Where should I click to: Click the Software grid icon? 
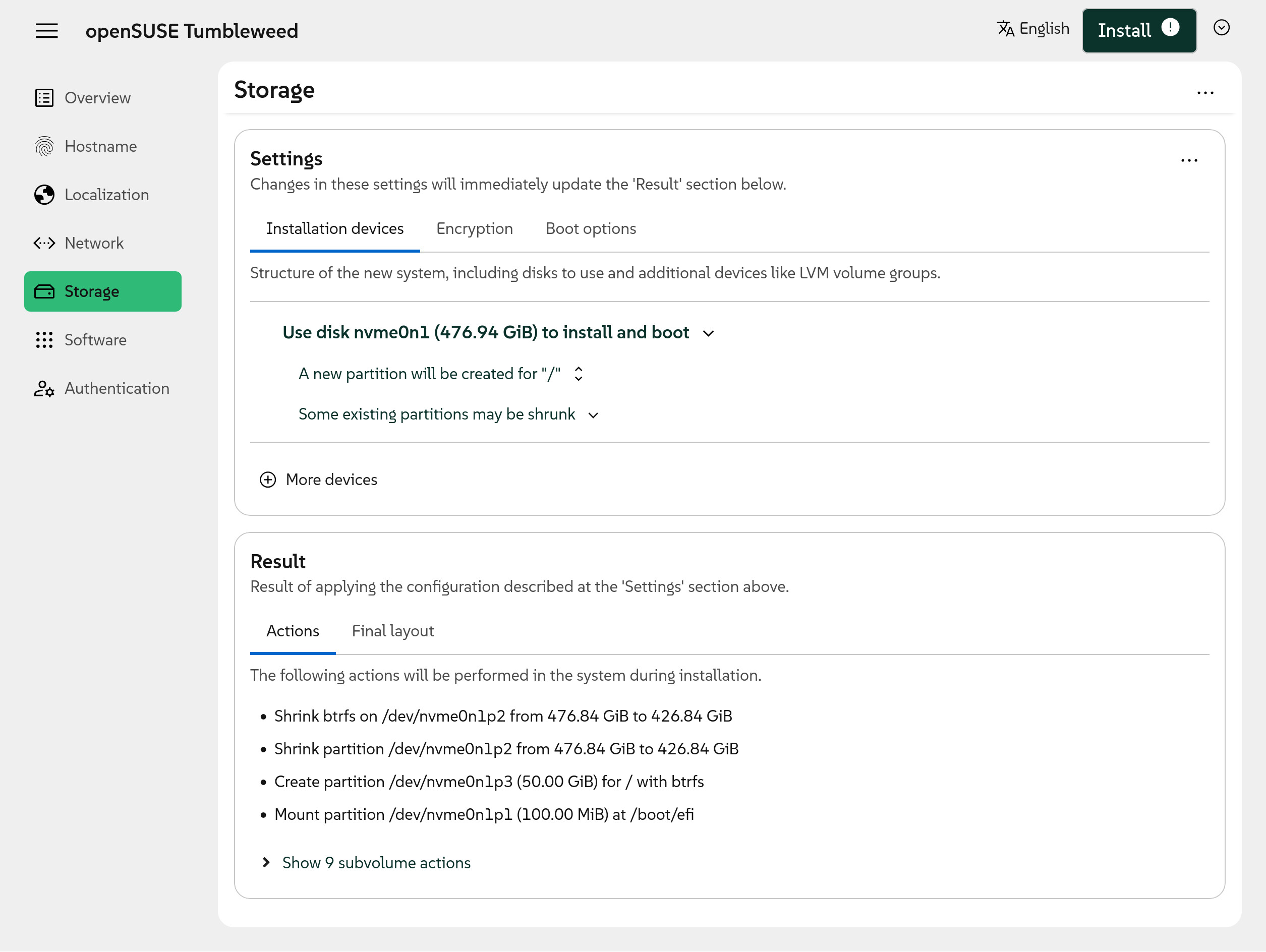44,340
